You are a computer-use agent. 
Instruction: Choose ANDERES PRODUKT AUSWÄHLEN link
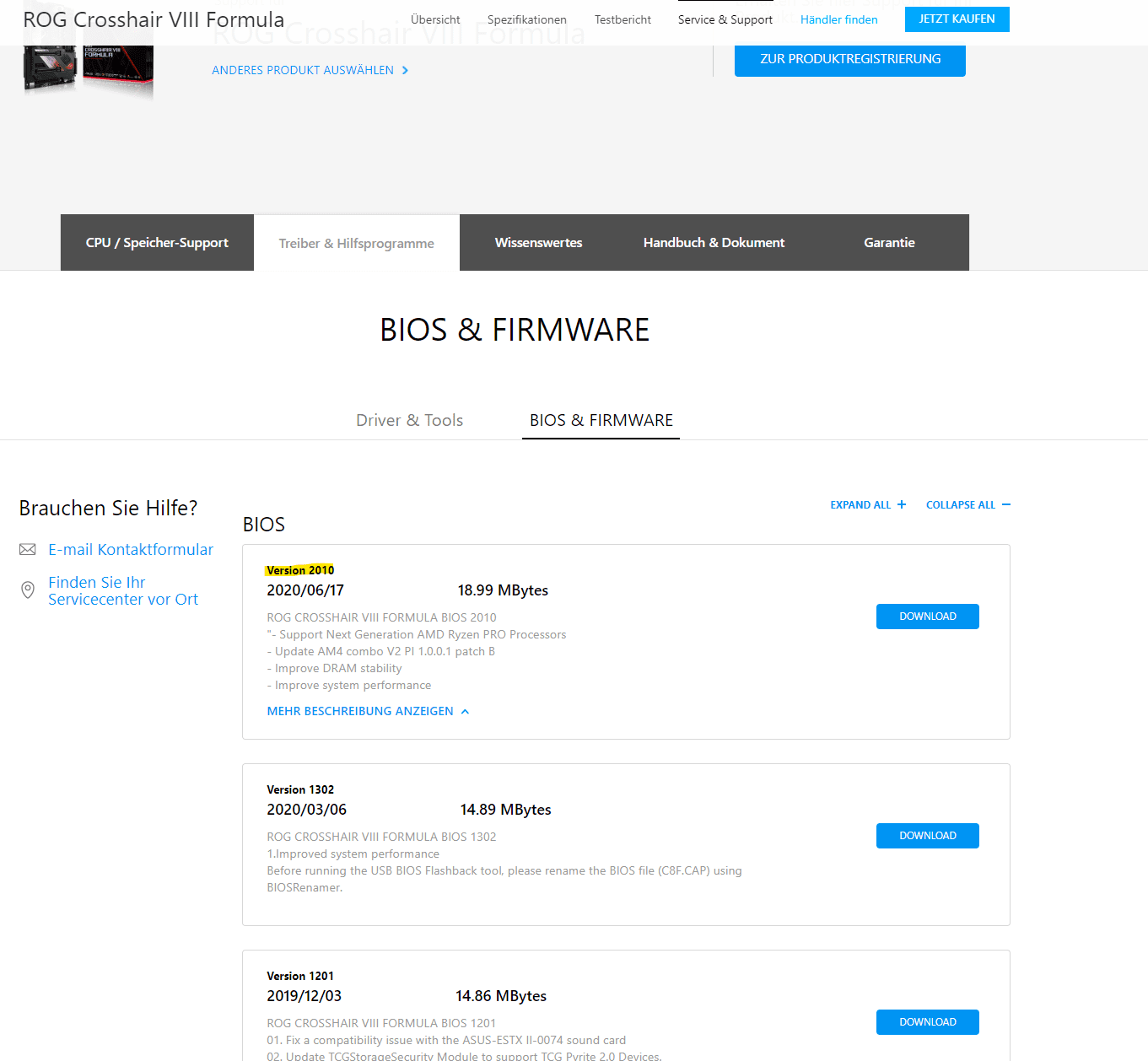tap(303, 70)
